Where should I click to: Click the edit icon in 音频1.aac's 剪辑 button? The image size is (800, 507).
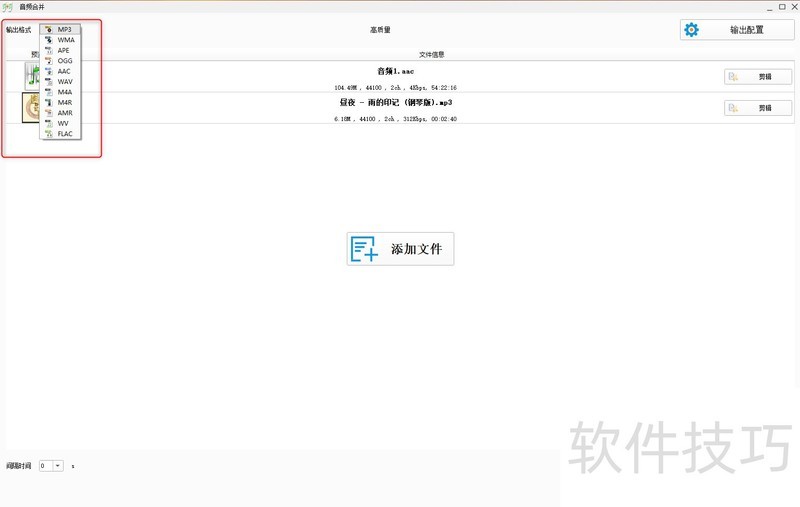(733, 77)
